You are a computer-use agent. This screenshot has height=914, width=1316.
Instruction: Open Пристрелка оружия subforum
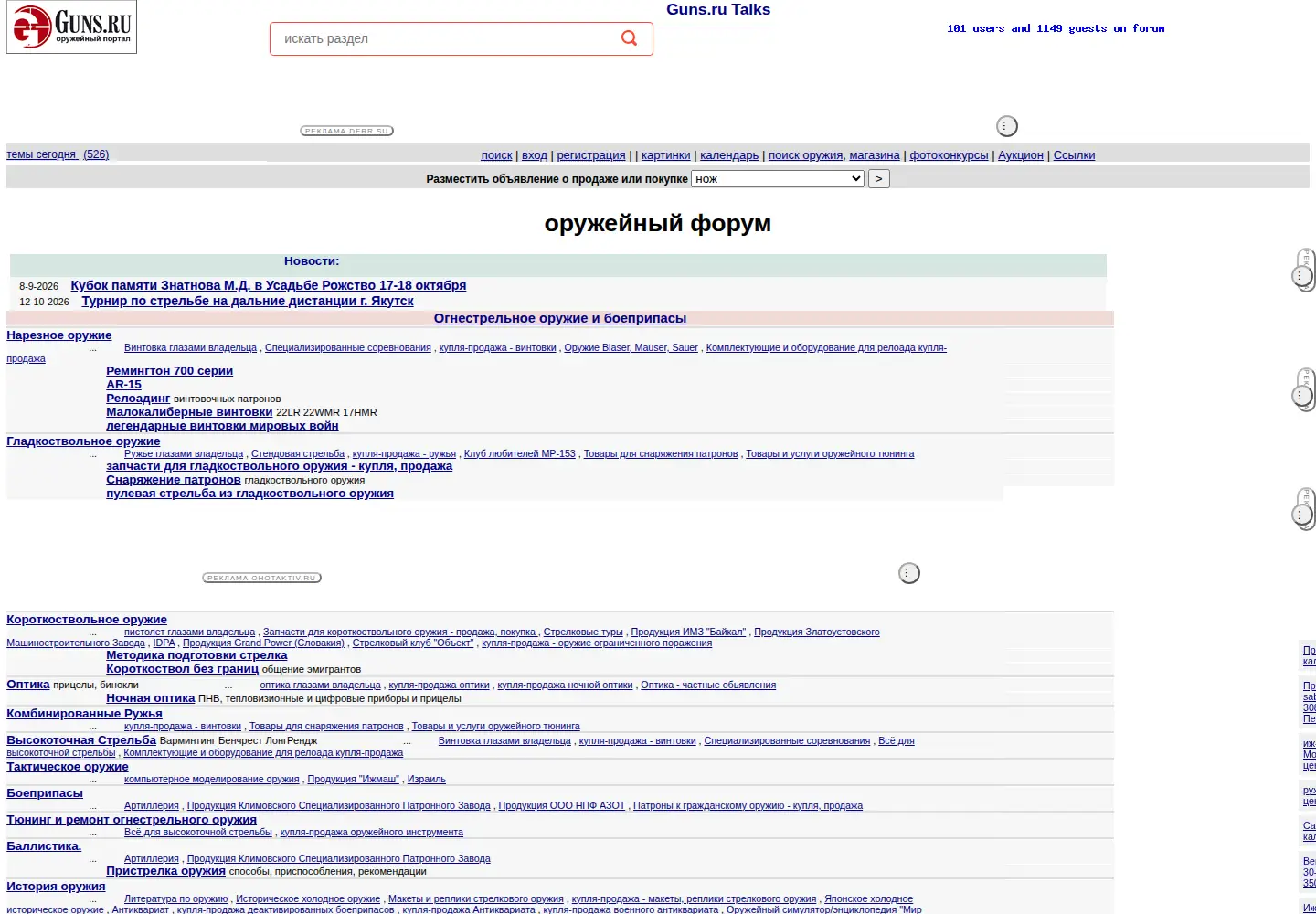(165, 871)
